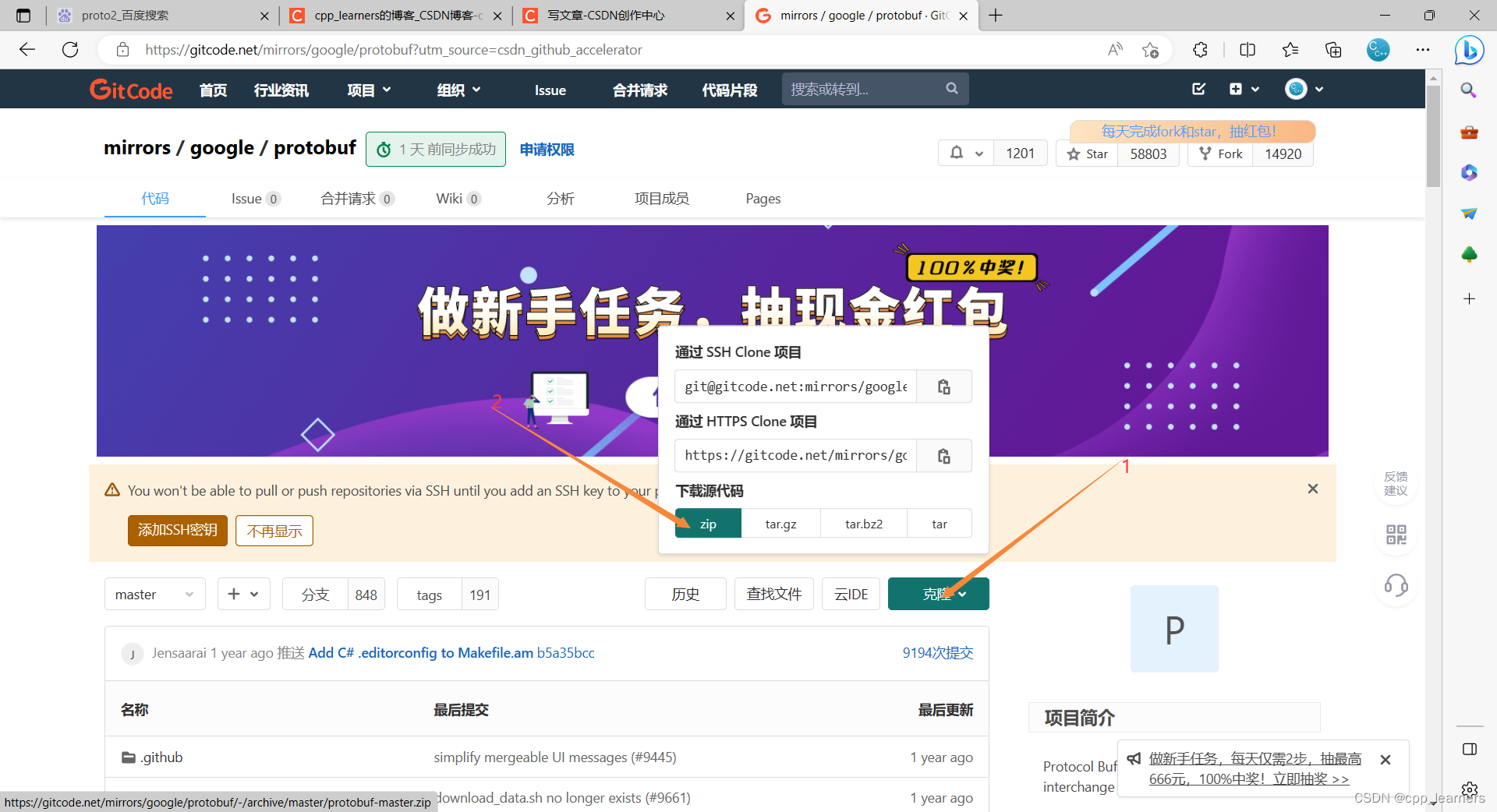
Task: Open the customer service headset icon
Action: point(1396,585)
